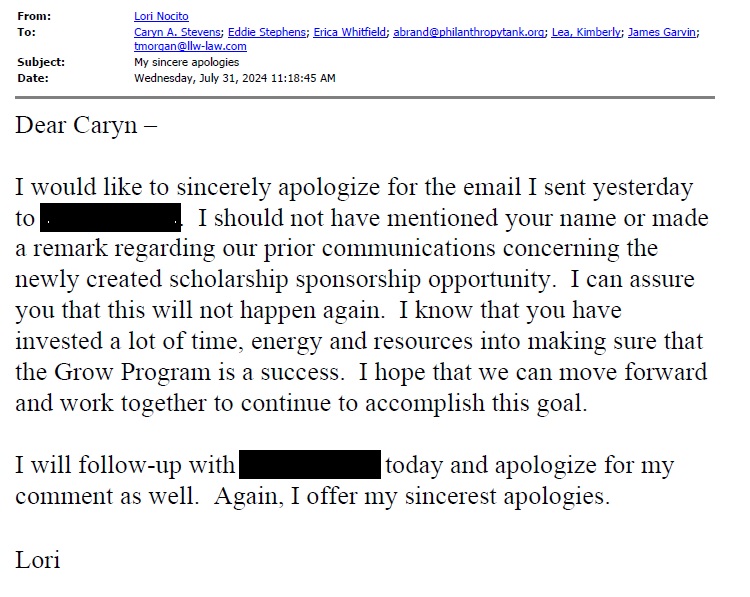Click the redacted box after 'follow-up with'

310,465
